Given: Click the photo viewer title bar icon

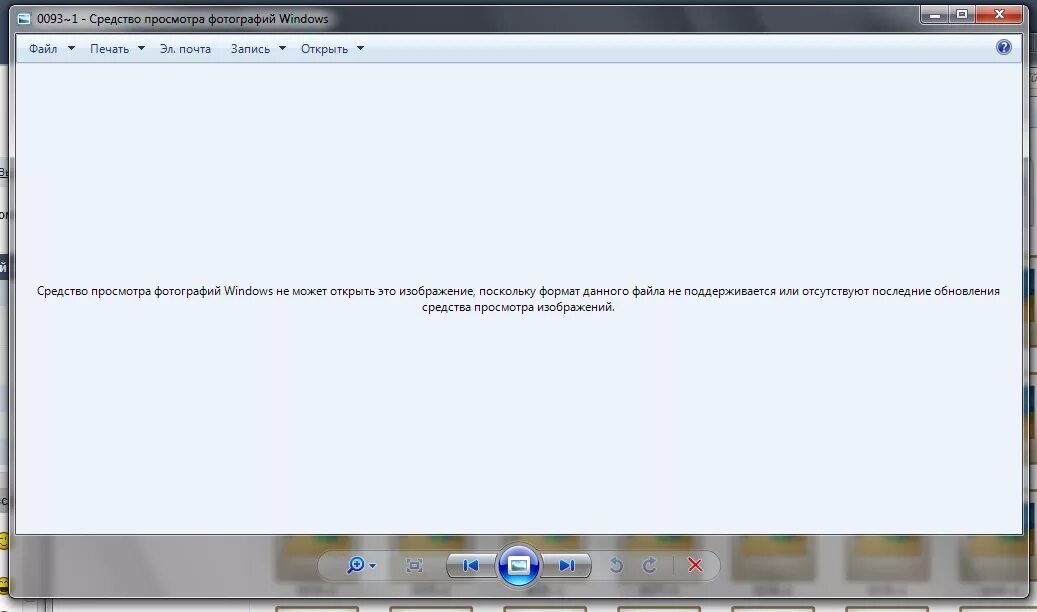Looking at the screenshot, I should 24,19.
